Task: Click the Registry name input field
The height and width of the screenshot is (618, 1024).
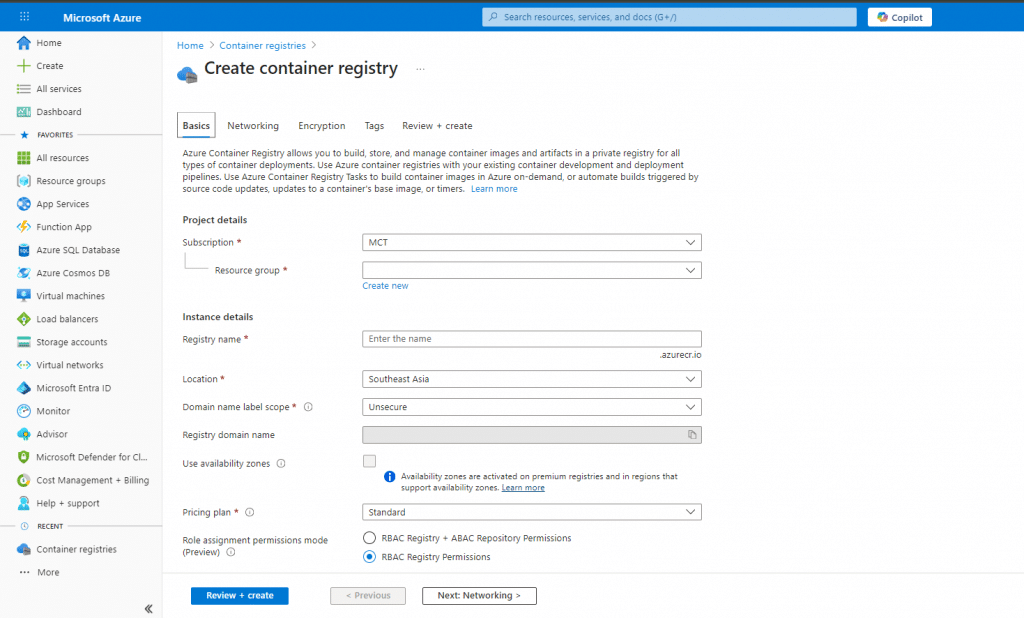Action: coord(531,339)
